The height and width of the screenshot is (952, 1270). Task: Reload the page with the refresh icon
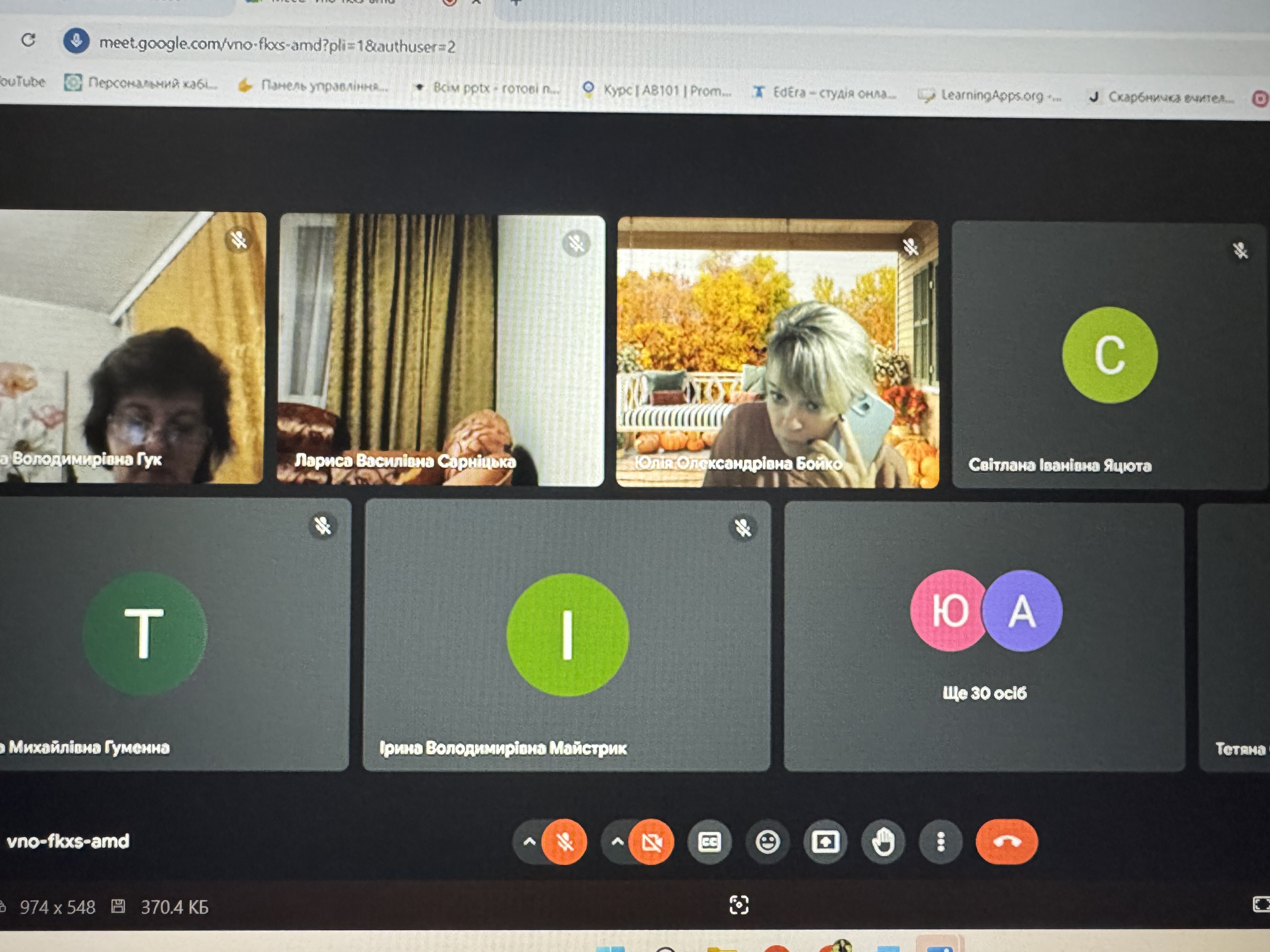(28, 40)
